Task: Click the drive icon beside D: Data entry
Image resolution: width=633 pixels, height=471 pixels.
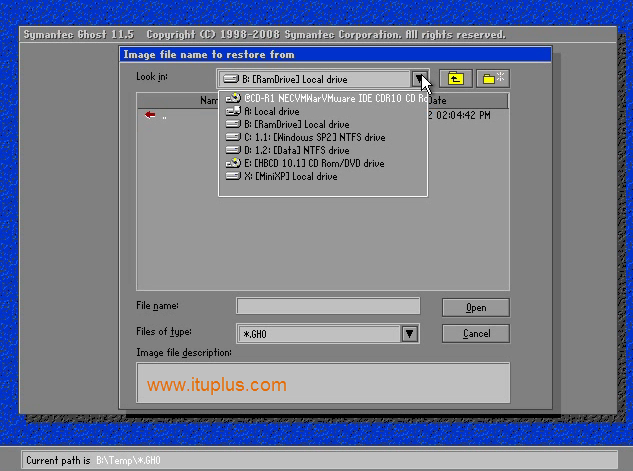Action: 233,150
